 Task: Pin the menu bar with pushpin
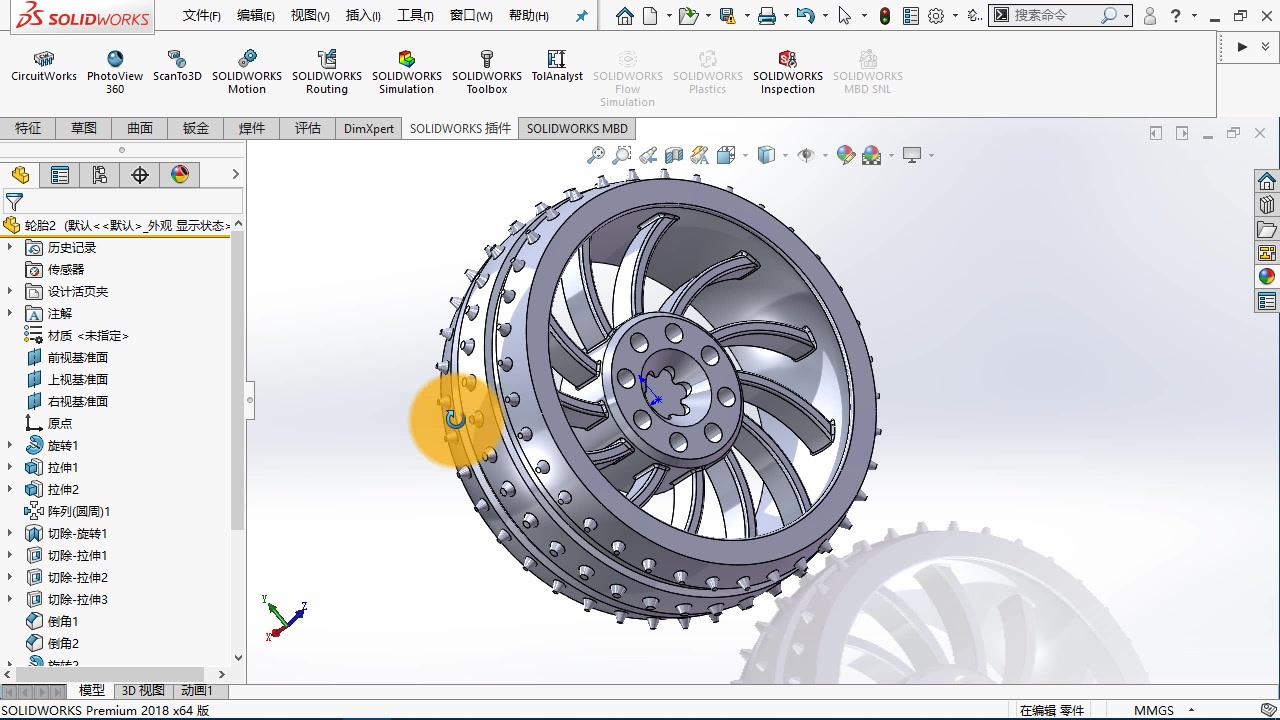(582, 15)
